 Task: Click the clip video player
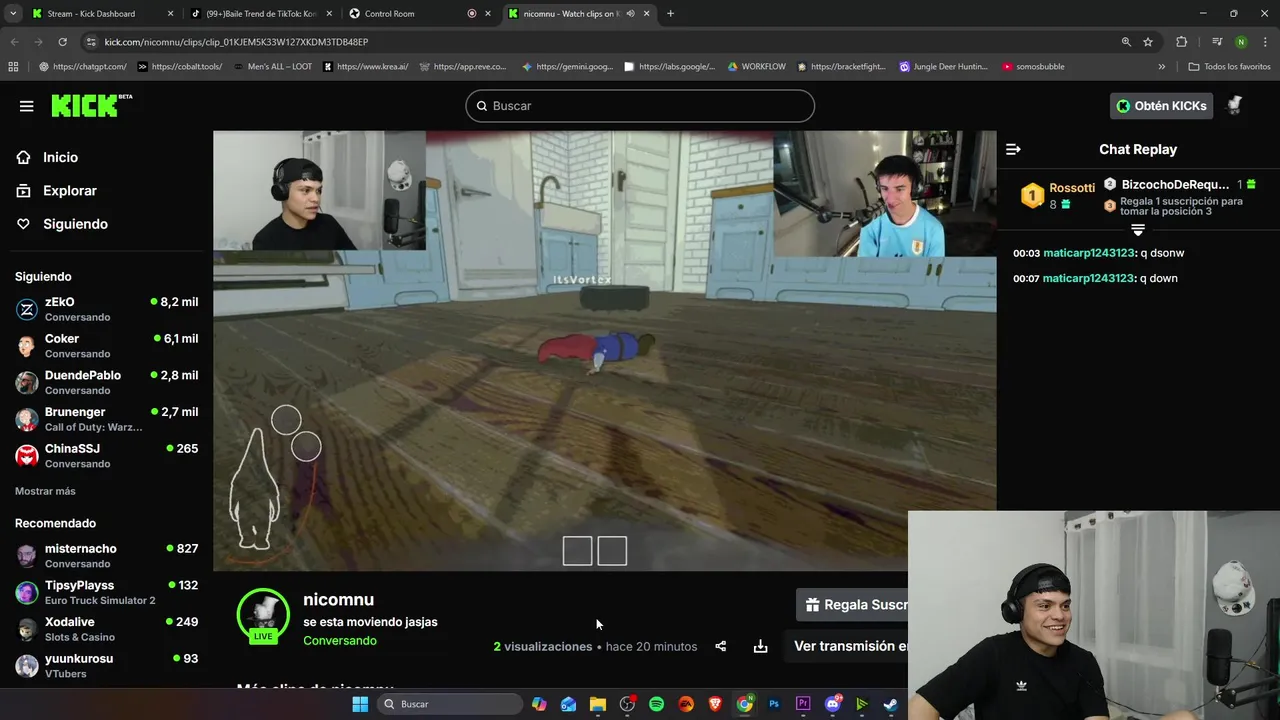604,350
